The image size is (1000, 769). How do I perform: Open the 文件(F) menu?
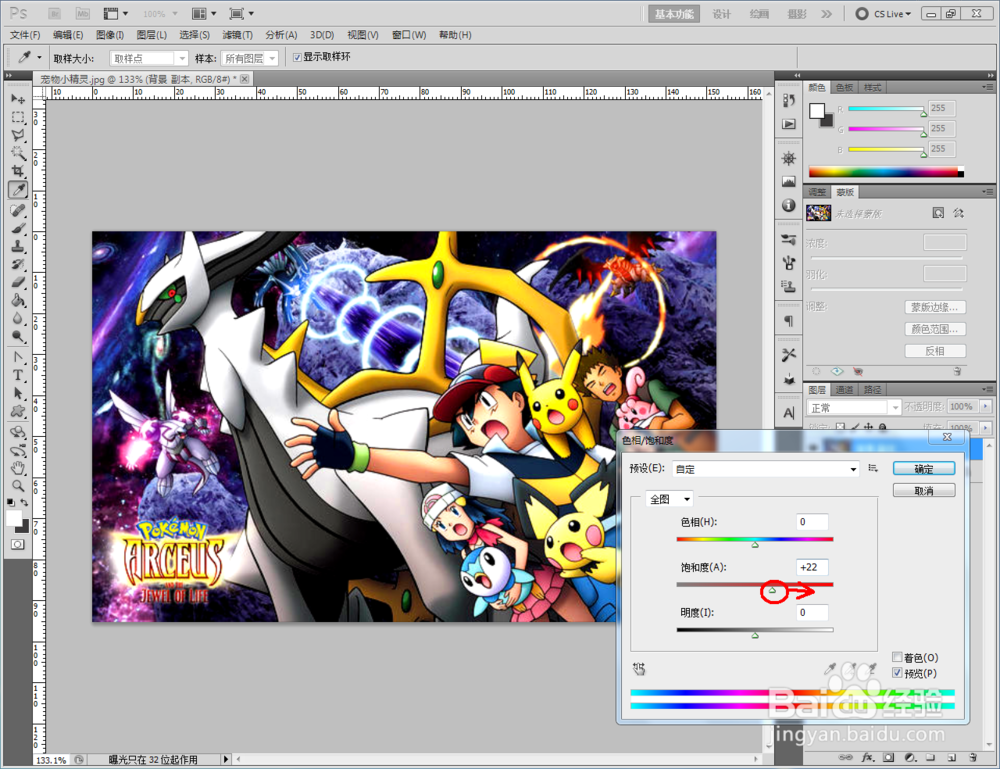pyautogui.click(x=25, y=34)
